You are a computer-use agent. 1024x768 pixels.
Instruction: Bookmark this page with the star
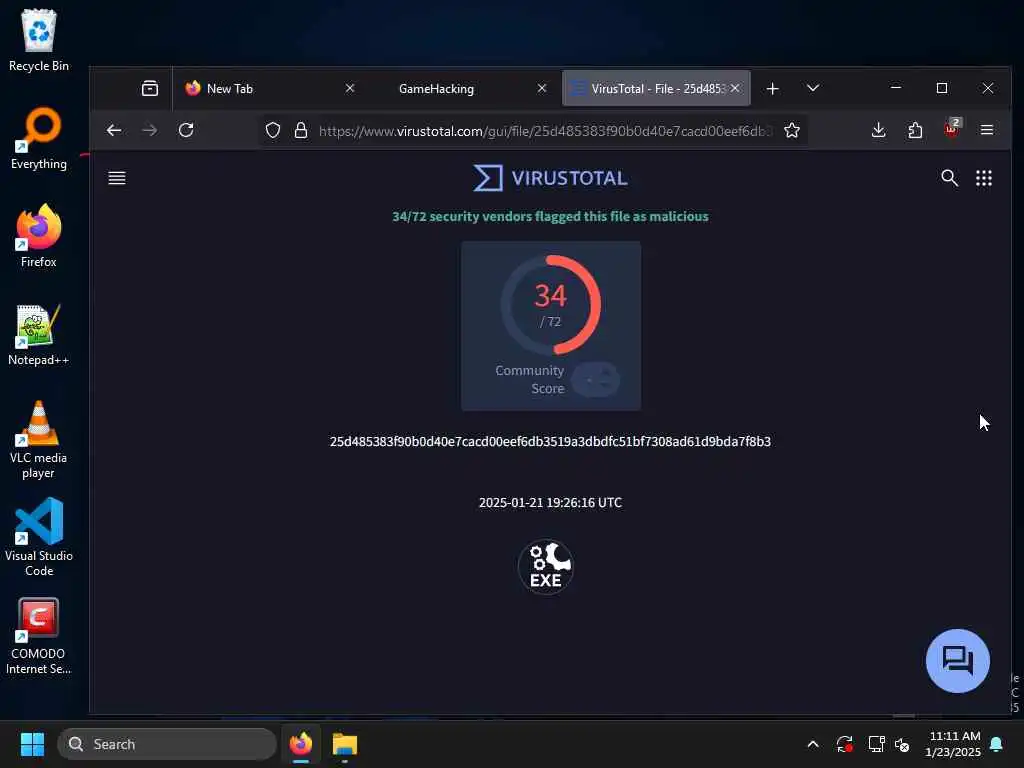tap(792, 131)
